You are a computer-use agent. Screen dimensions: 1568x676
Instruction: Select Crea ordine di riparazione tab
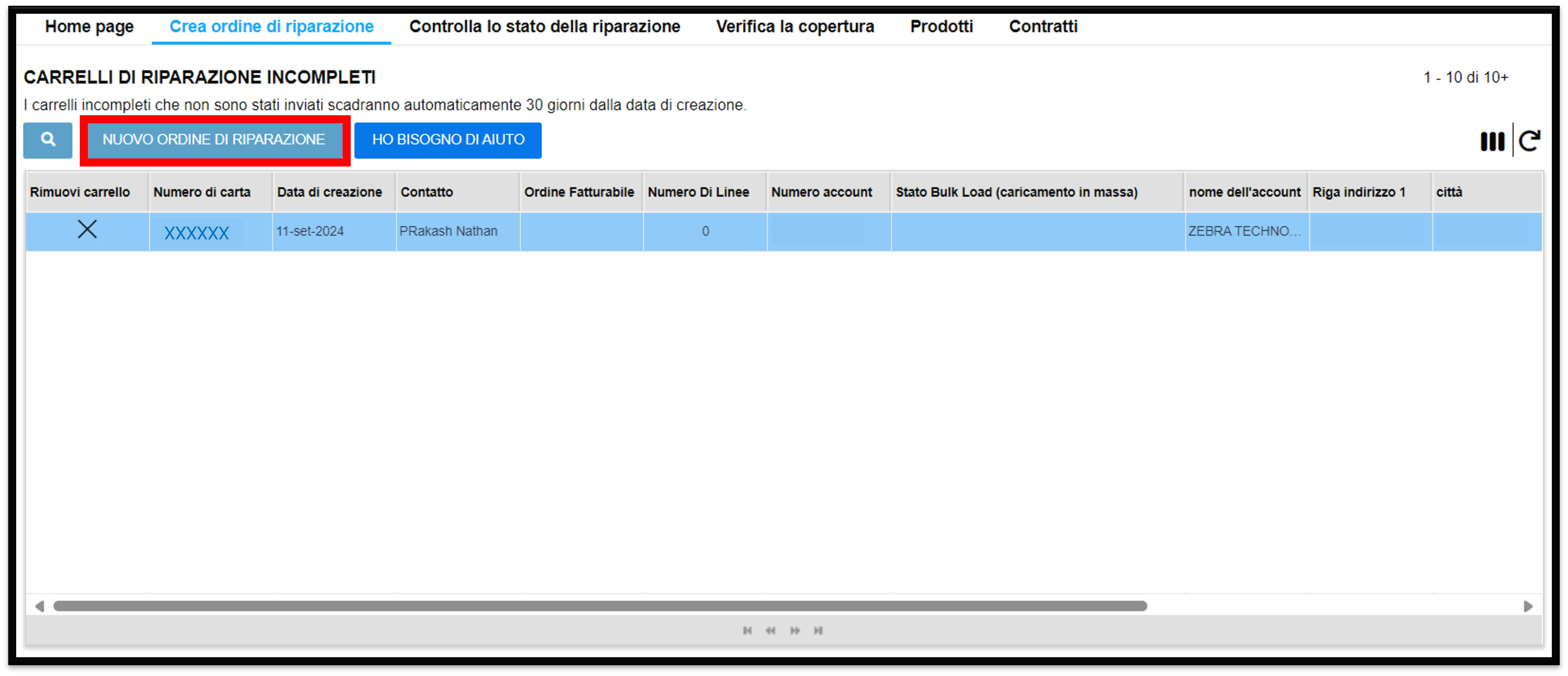click(x=271, y=27)
